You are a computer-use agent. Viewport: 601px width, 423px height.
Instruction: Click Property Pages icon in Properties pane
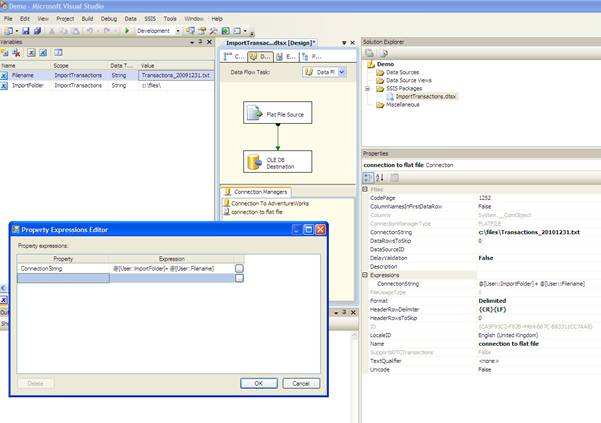tap(394, 177)
